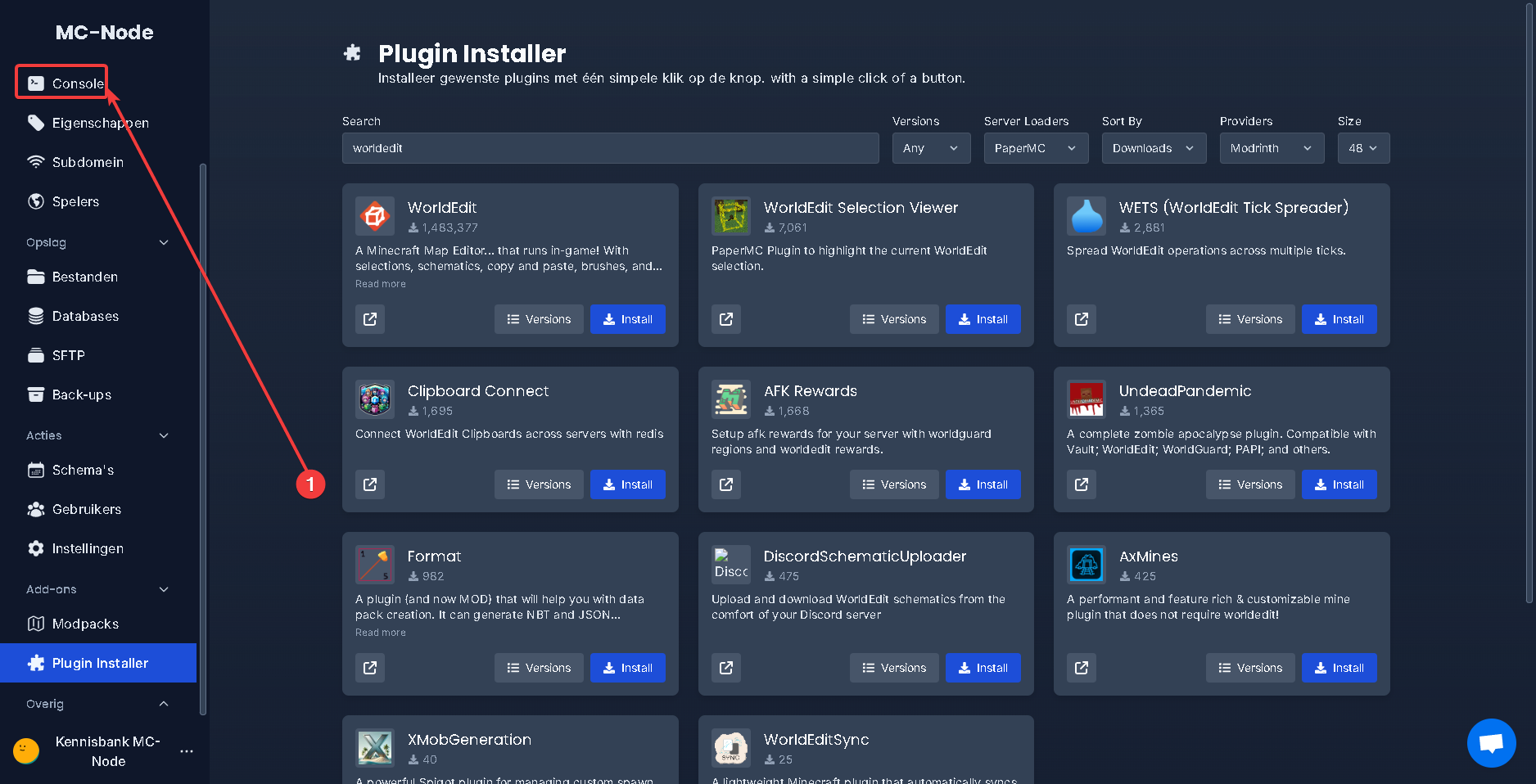Click the search field containing worldedit
1536x784 pixels.
coord(610,148)
